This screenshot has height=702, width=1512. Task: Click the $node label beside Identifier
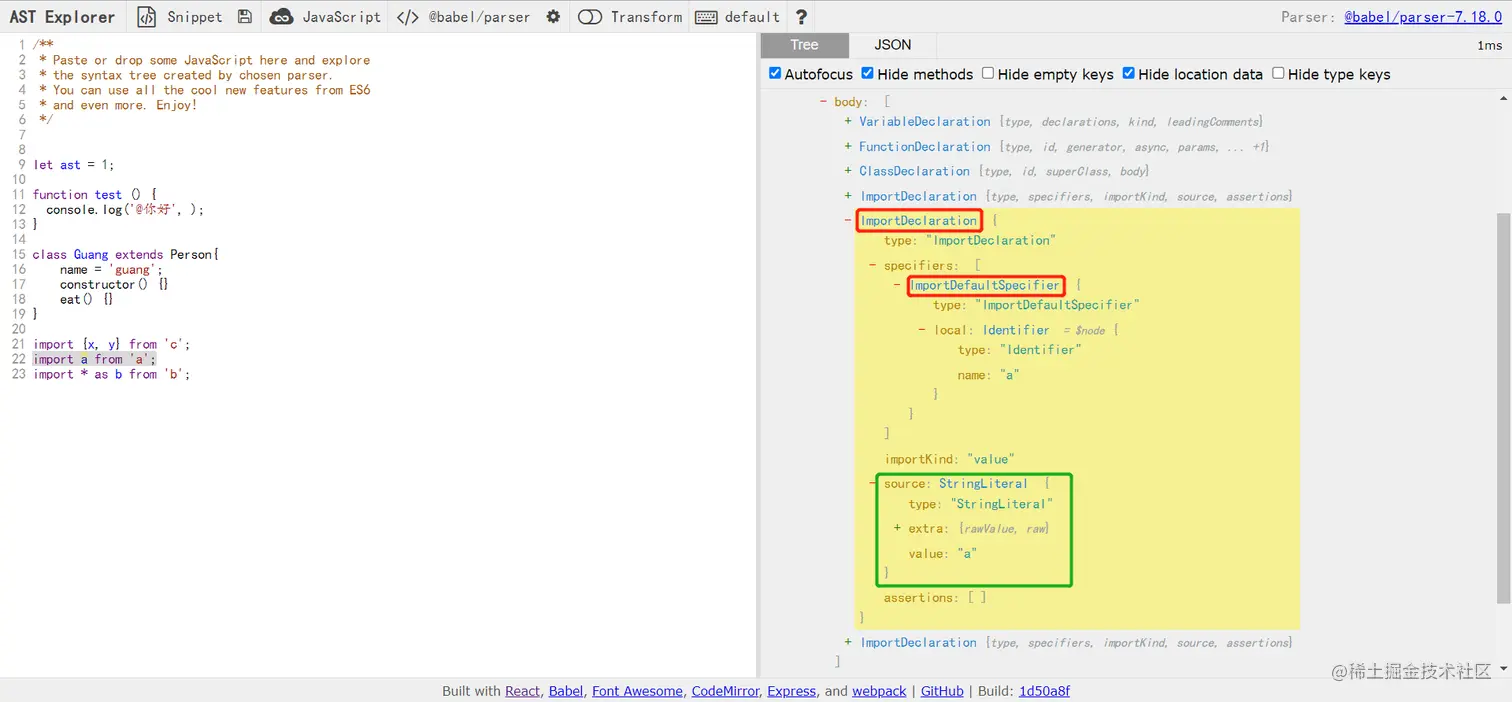1089,331
